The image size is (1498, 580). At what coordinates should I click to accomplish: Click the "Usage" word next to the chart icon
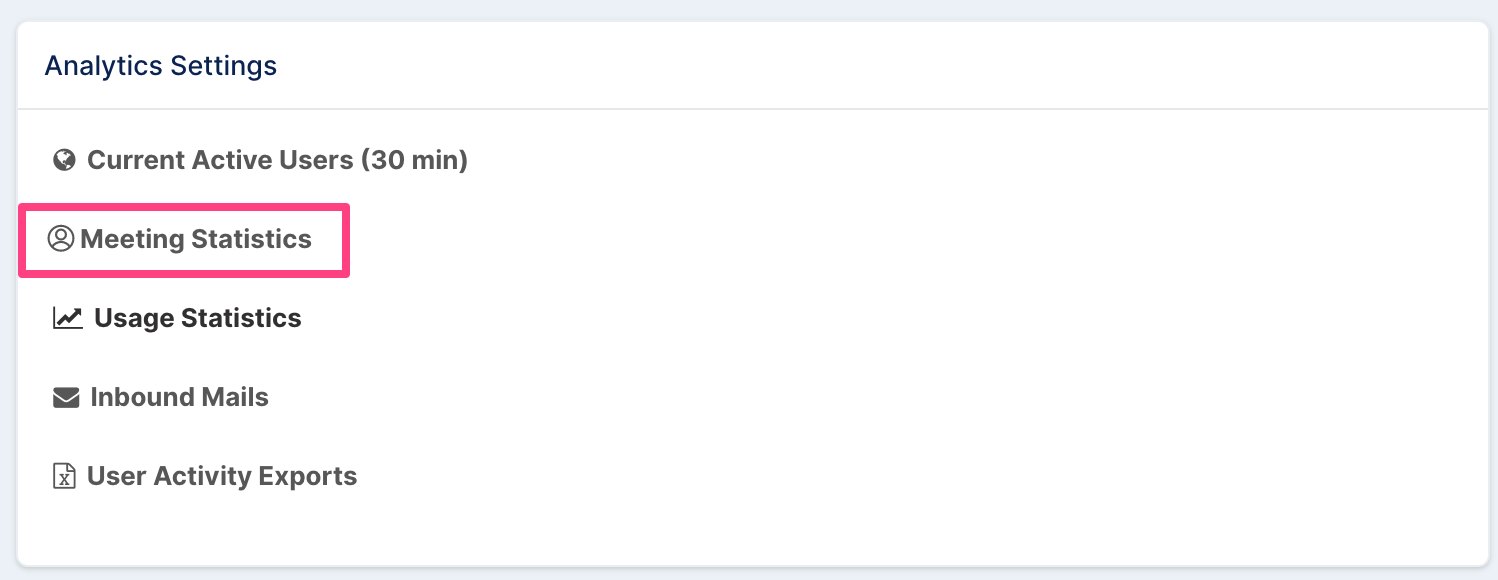tap(134, 319)
